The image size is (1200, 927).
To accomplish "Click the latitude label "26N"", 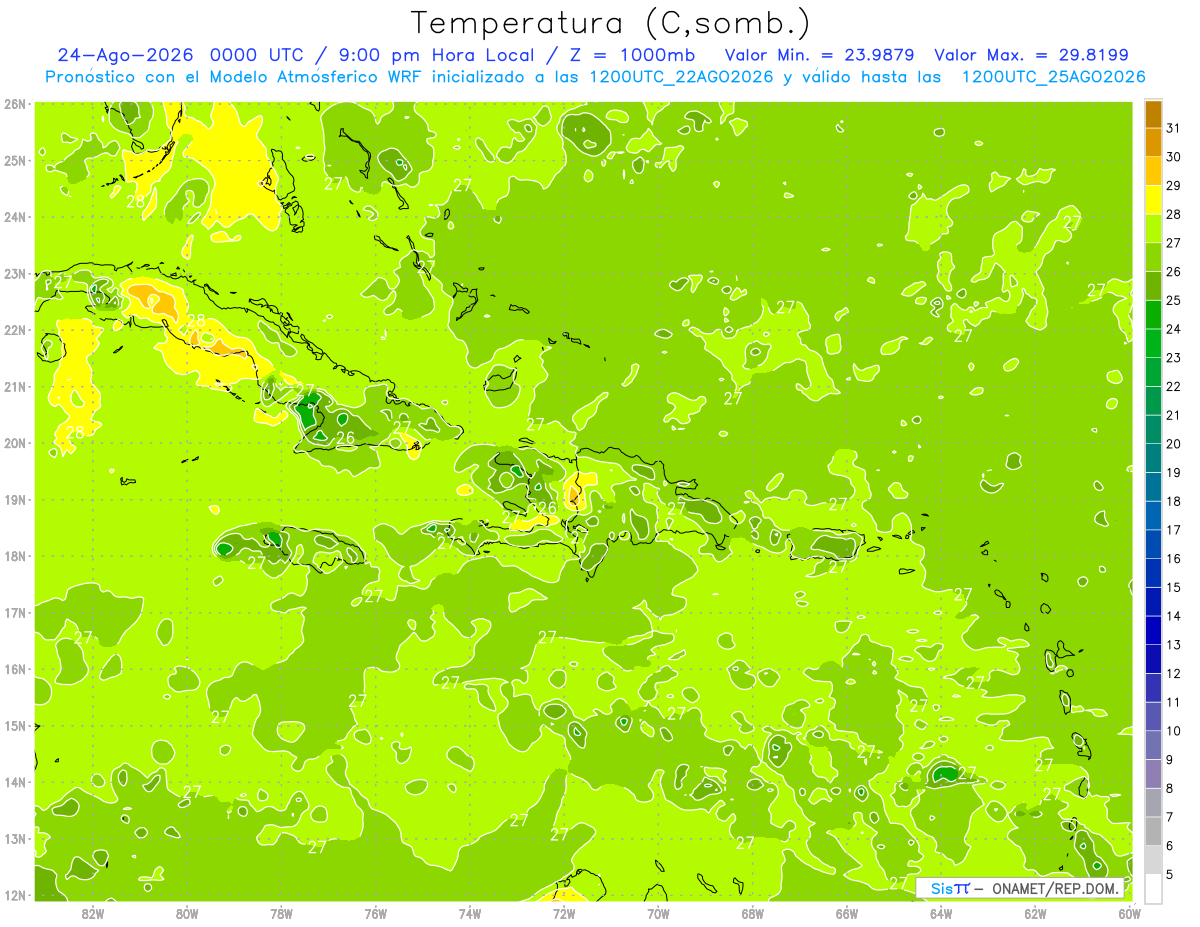I will (15, 104).
